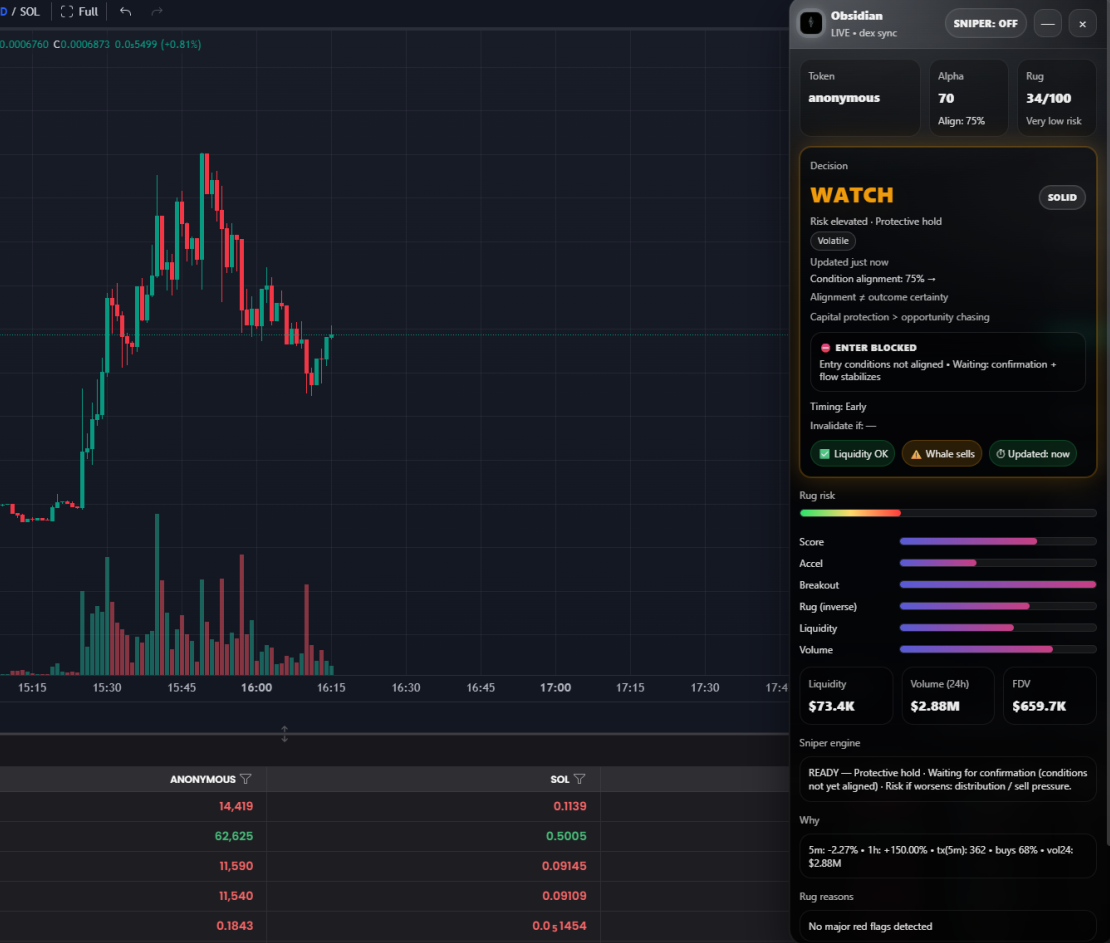Click the Rug 34/100 score card

pos(1056,98)
